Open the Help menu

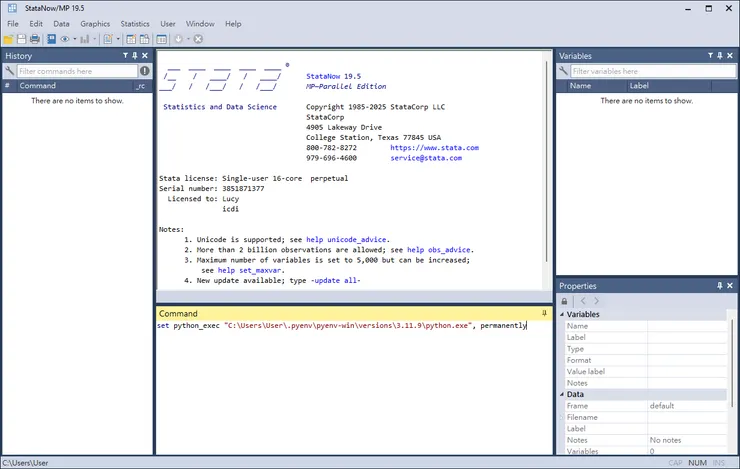(233, 24)
